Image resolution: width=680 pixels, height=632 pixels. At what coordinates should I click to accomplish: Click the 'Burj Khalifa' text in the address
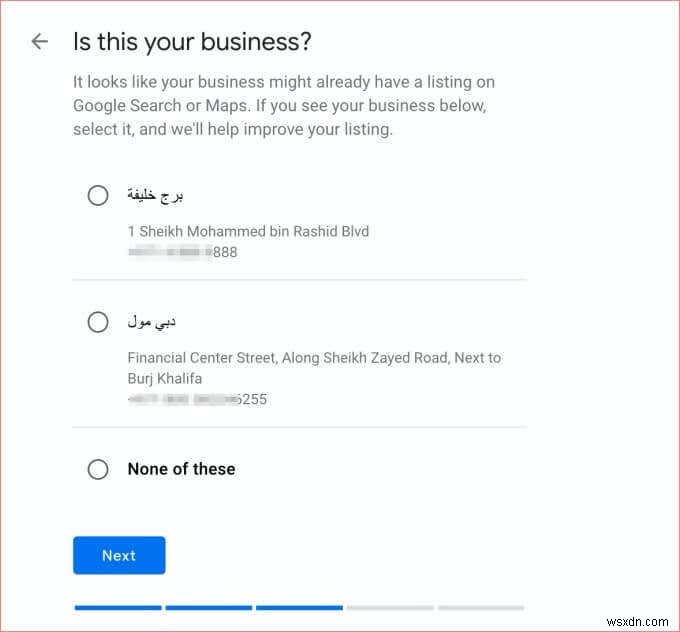pyautogui.click(x=167, y=378)
